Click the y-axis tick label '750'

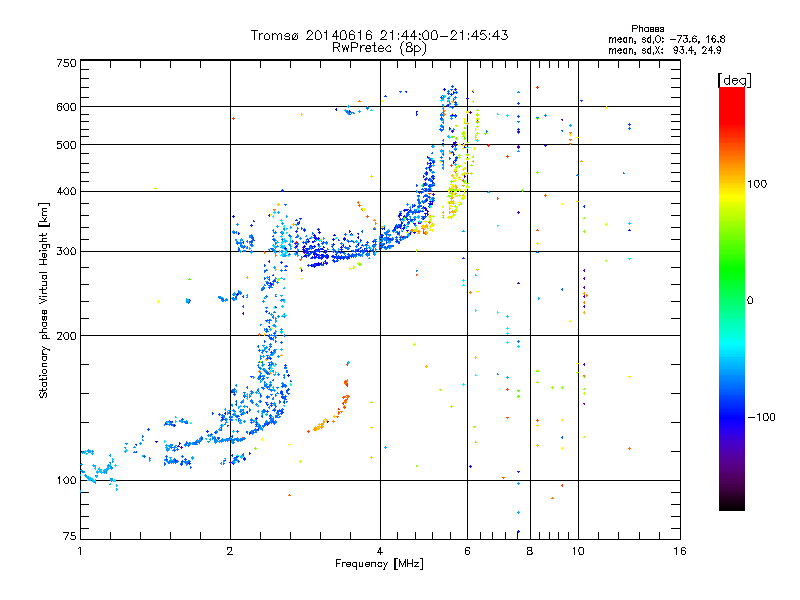tap(66, 63)
